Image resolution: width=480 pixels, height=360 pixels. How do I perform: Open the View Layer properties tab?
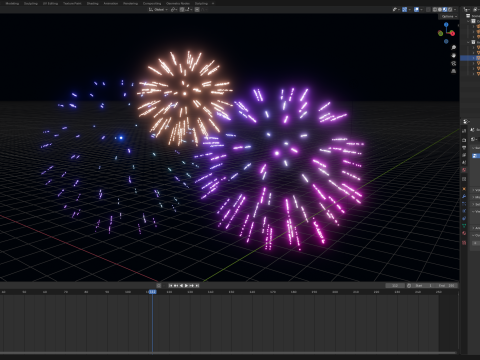point(464,155)
